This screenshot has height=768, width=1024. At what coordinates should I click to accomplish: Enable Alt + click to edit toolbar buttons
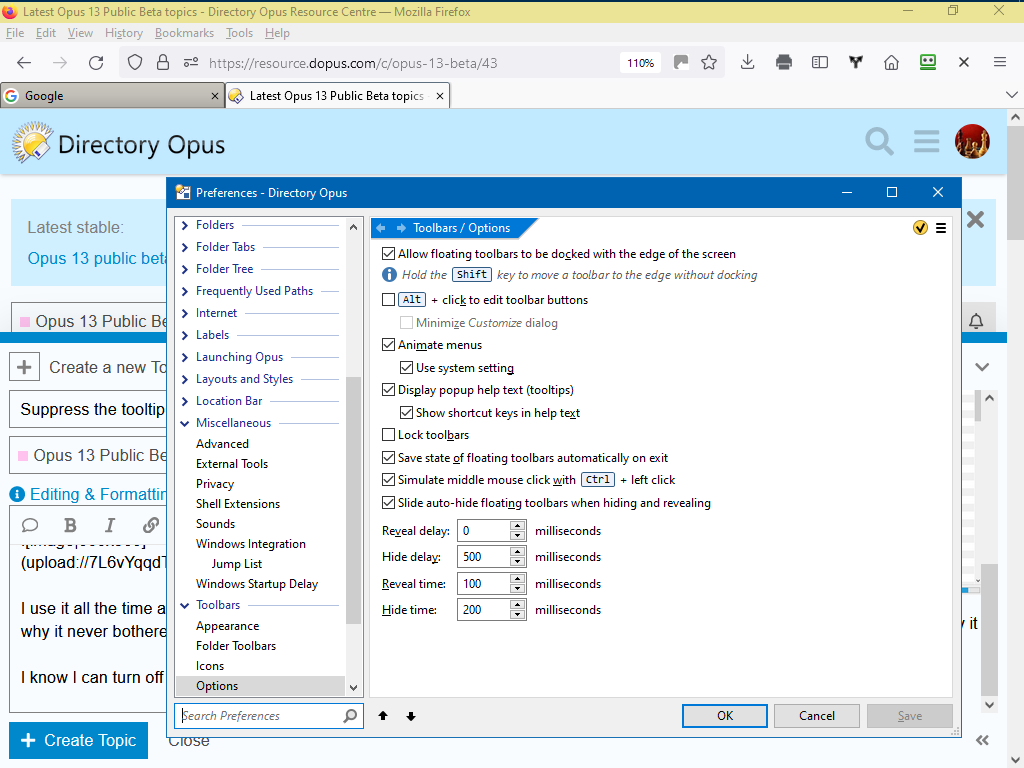point(389,300)
